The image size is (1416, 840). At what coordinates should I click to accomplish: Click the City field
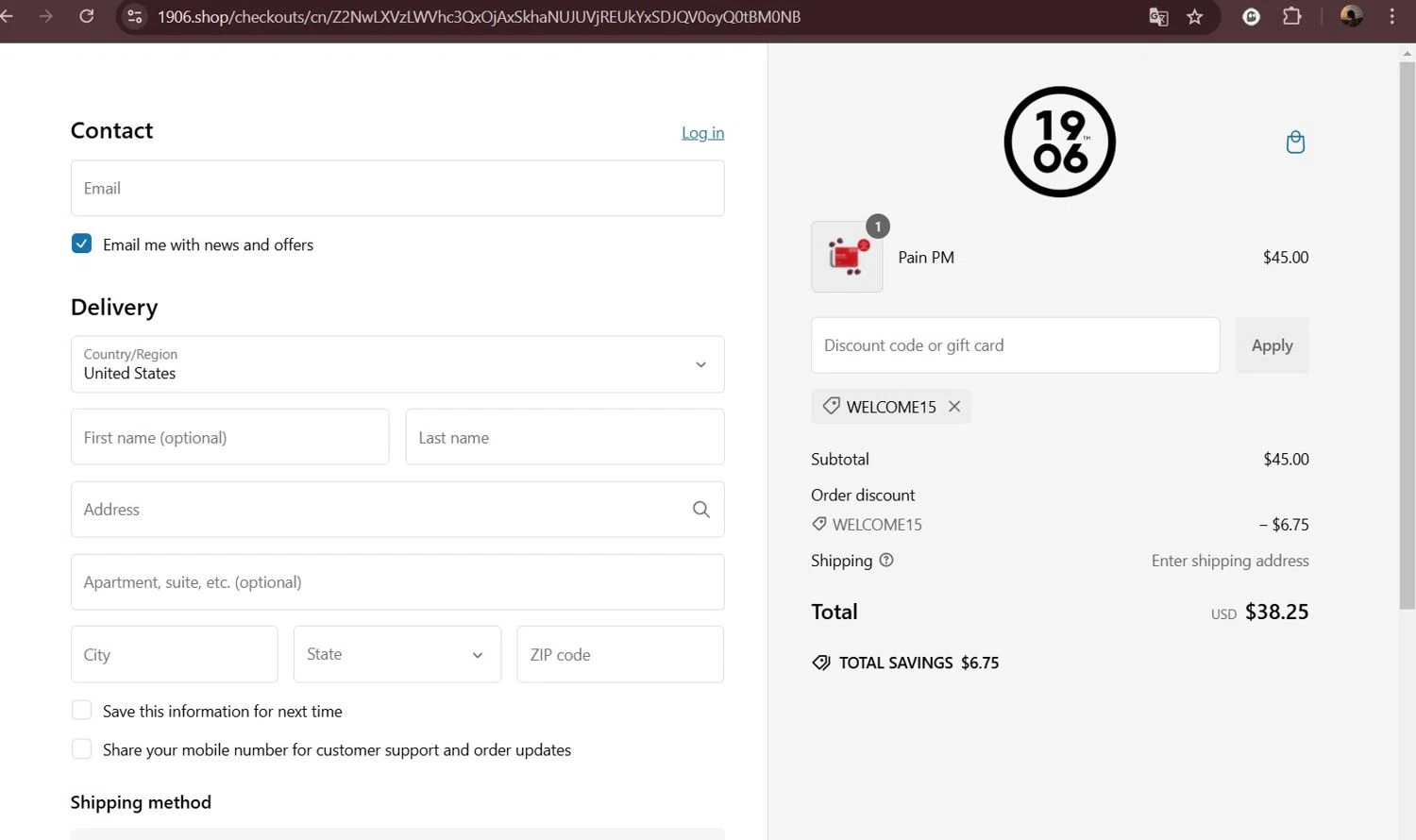pyautogui.click(x=174, y=654)
